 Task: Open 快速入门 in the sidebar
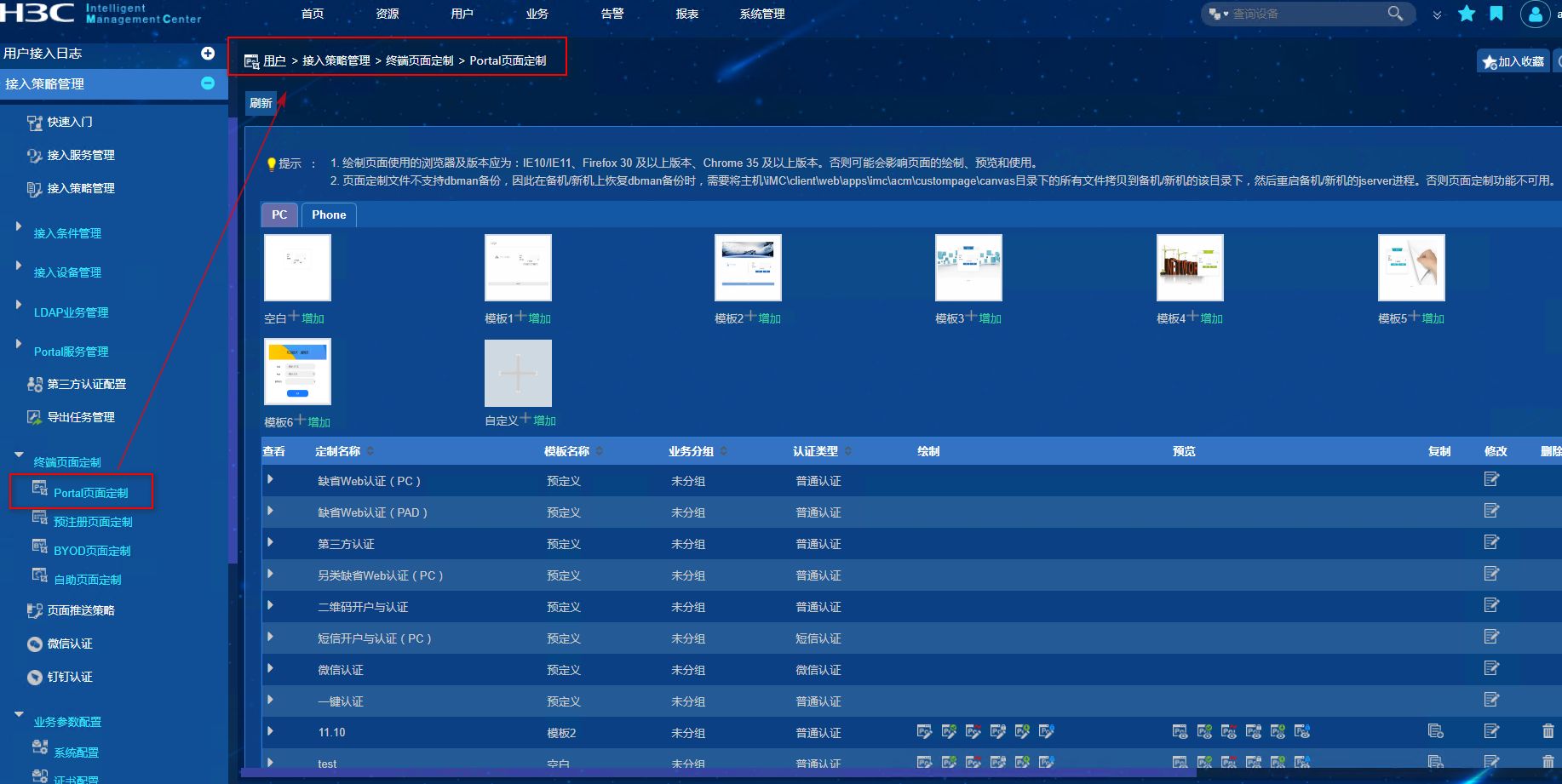coord(70,122)
